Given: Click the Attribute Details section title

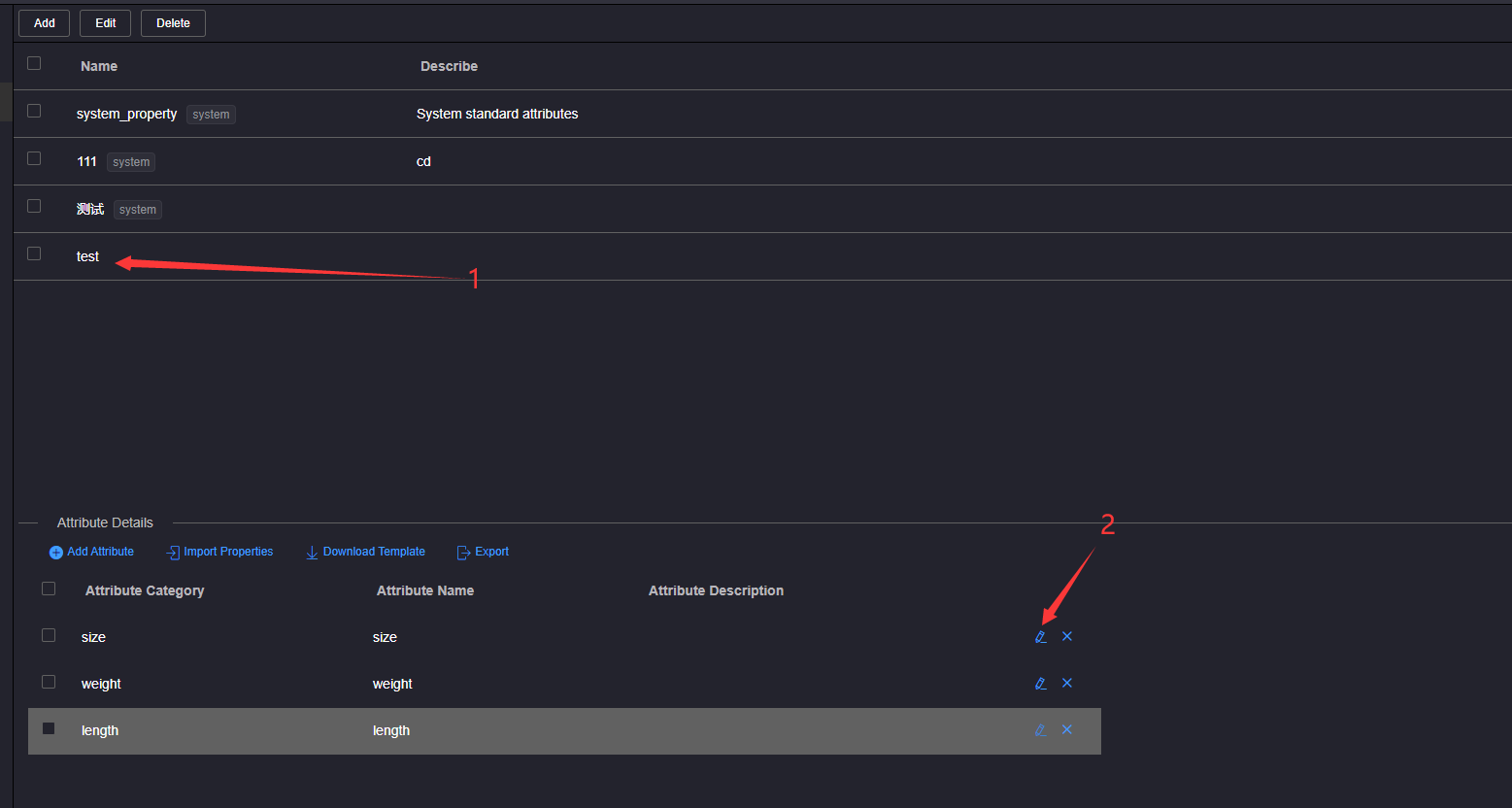Looking at the screenshot, I should (105, 522).
